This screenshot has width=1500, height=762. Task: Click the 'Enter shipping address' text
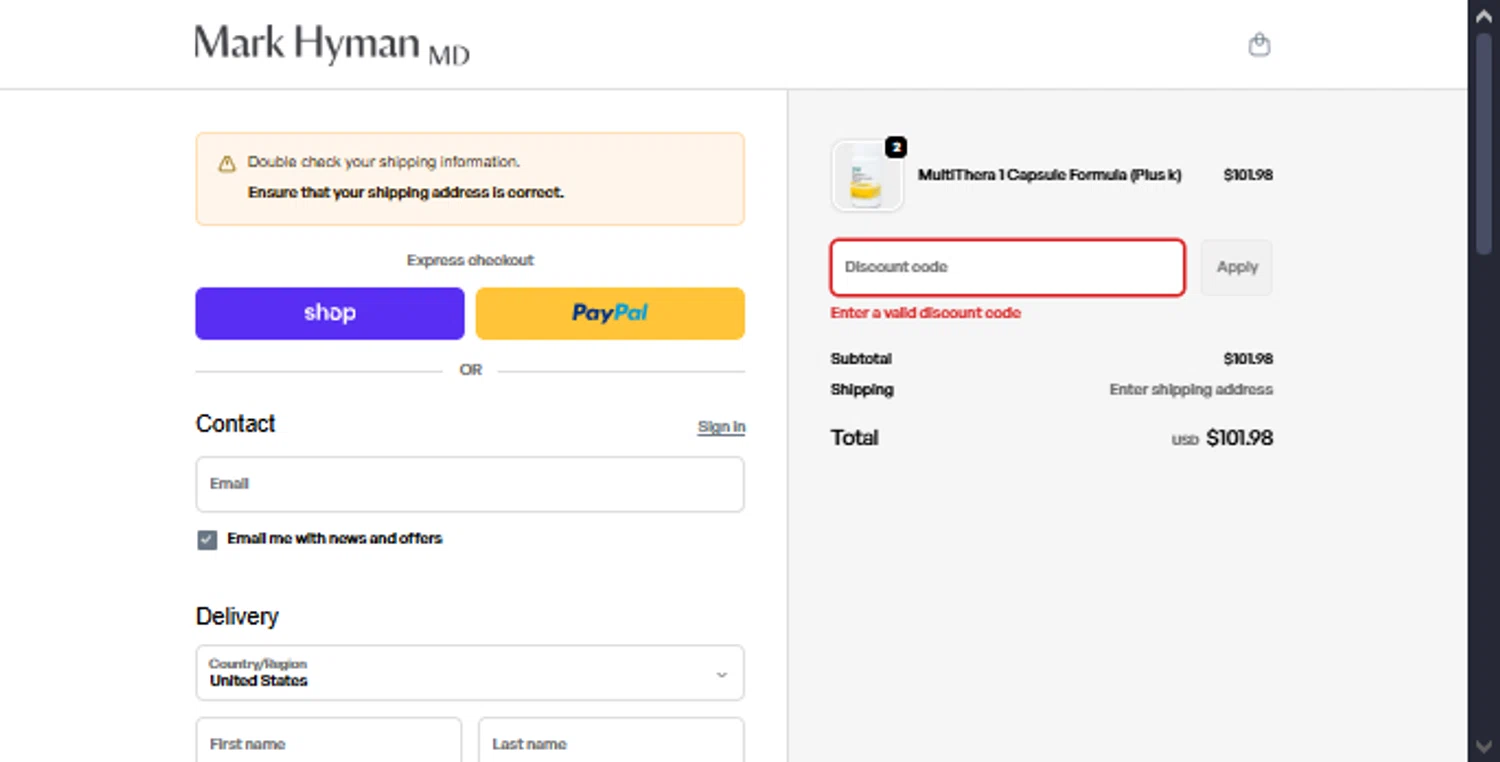1191,390
